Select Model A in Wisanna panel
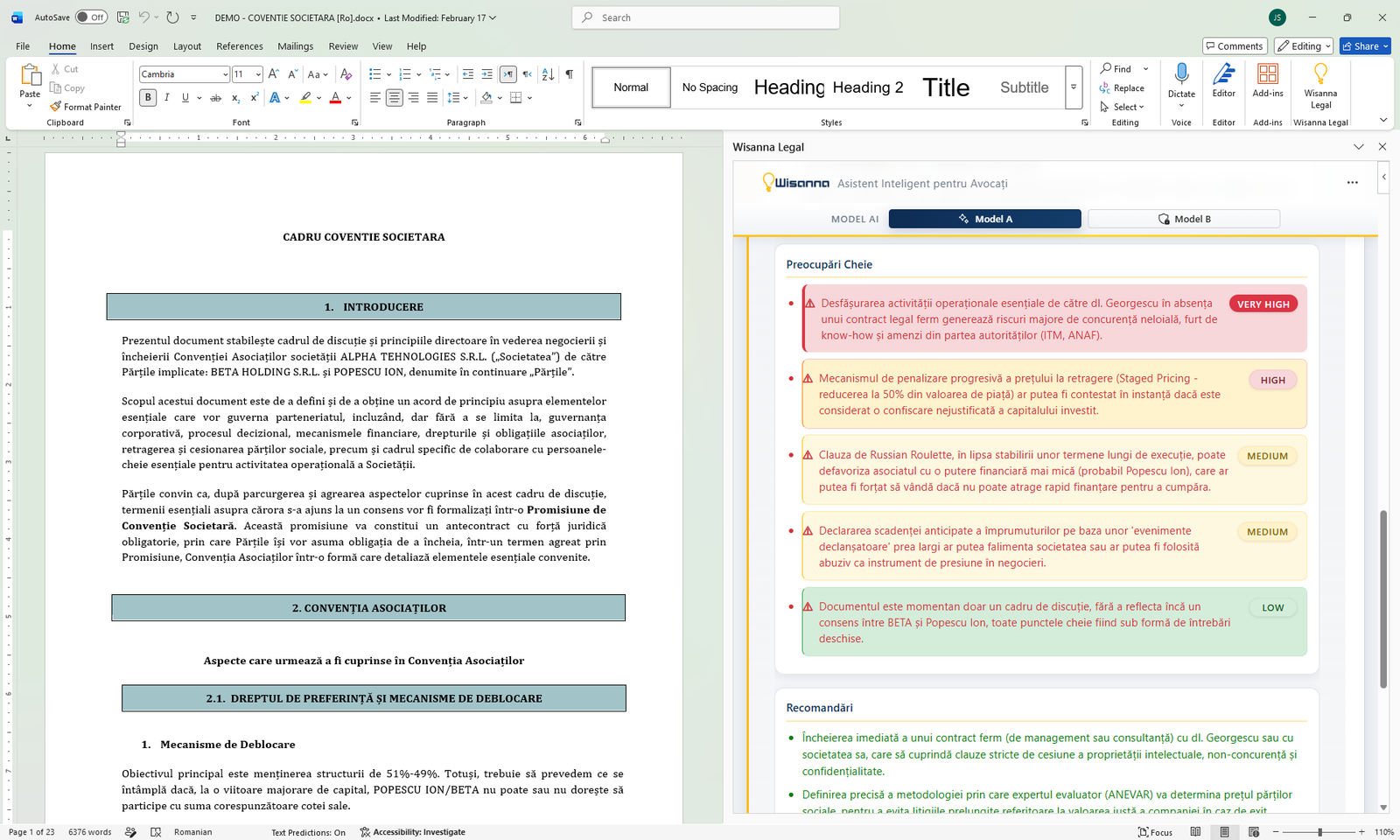1400x840 pixels. pos(985,219)
